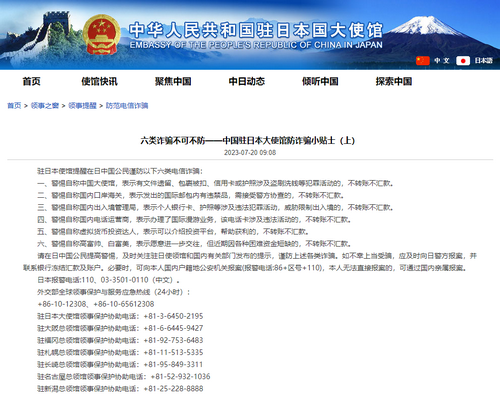
Task: Go to 领事提醒 breadcrumb link
Action: (x=82, y=106)
